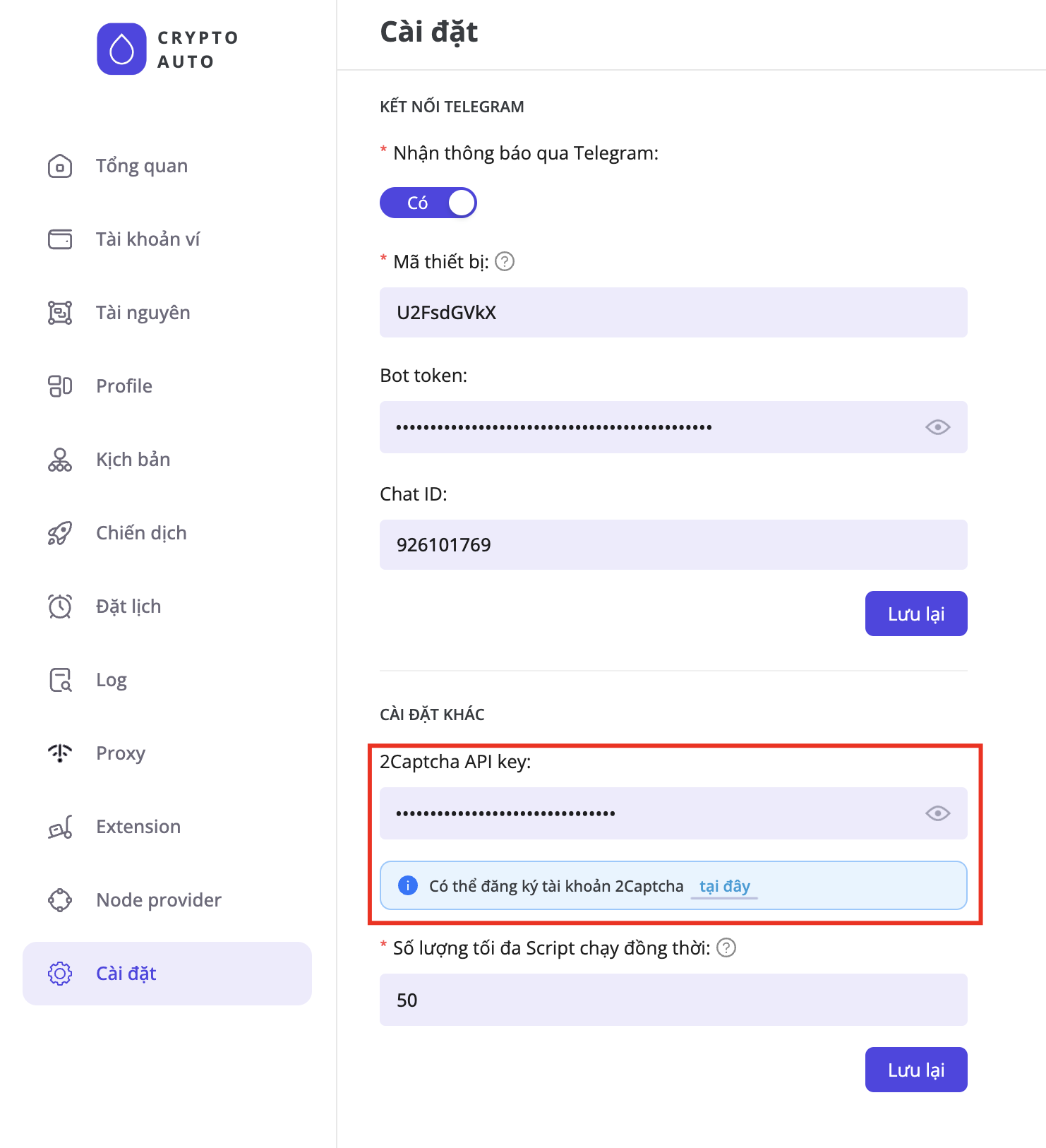Click the Crypto Auto droplet logo
Image resolution: width=1046 pixels, height=1148 pixels.
pyautogui.click(x=121, y=49)
